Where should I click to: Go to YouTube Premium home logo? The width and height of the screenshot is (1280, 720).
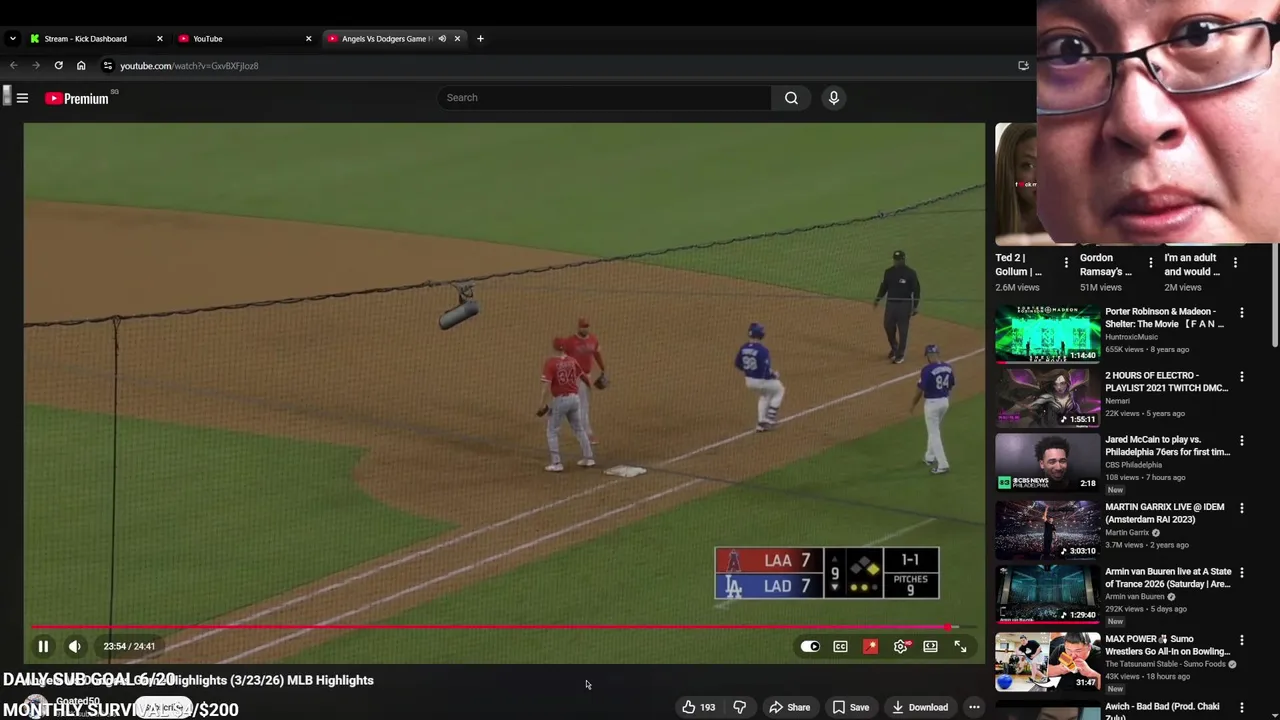[78, 98]
